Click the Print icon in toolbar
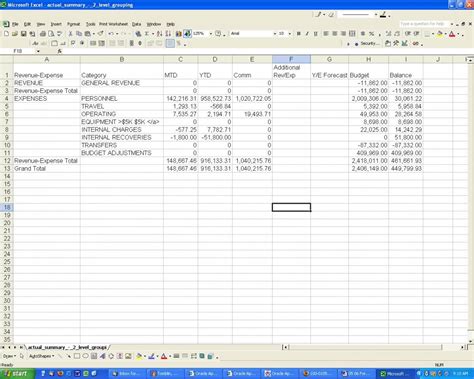The image size is (474, 379). (43, 34)
